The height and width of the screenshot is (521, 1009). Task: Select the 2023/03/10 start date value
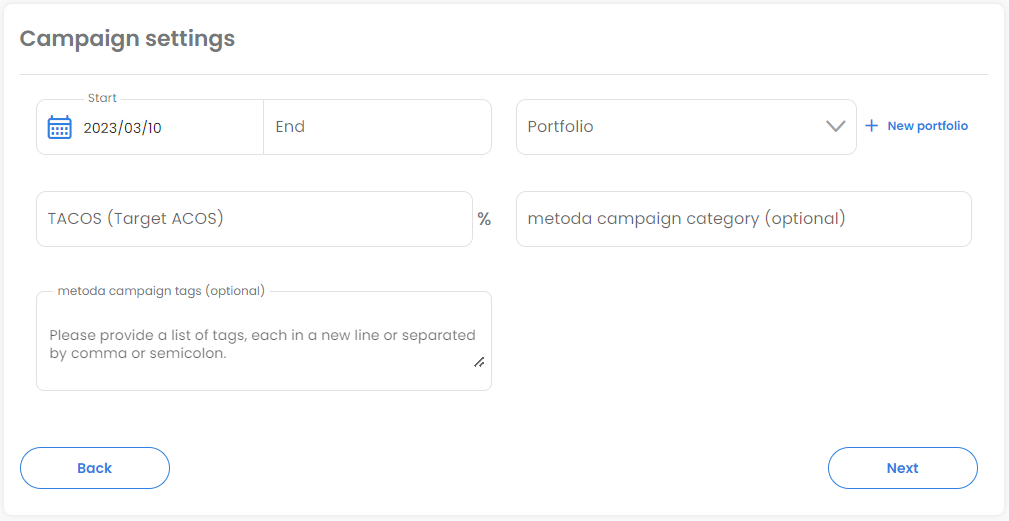click(x=122, y=128)
